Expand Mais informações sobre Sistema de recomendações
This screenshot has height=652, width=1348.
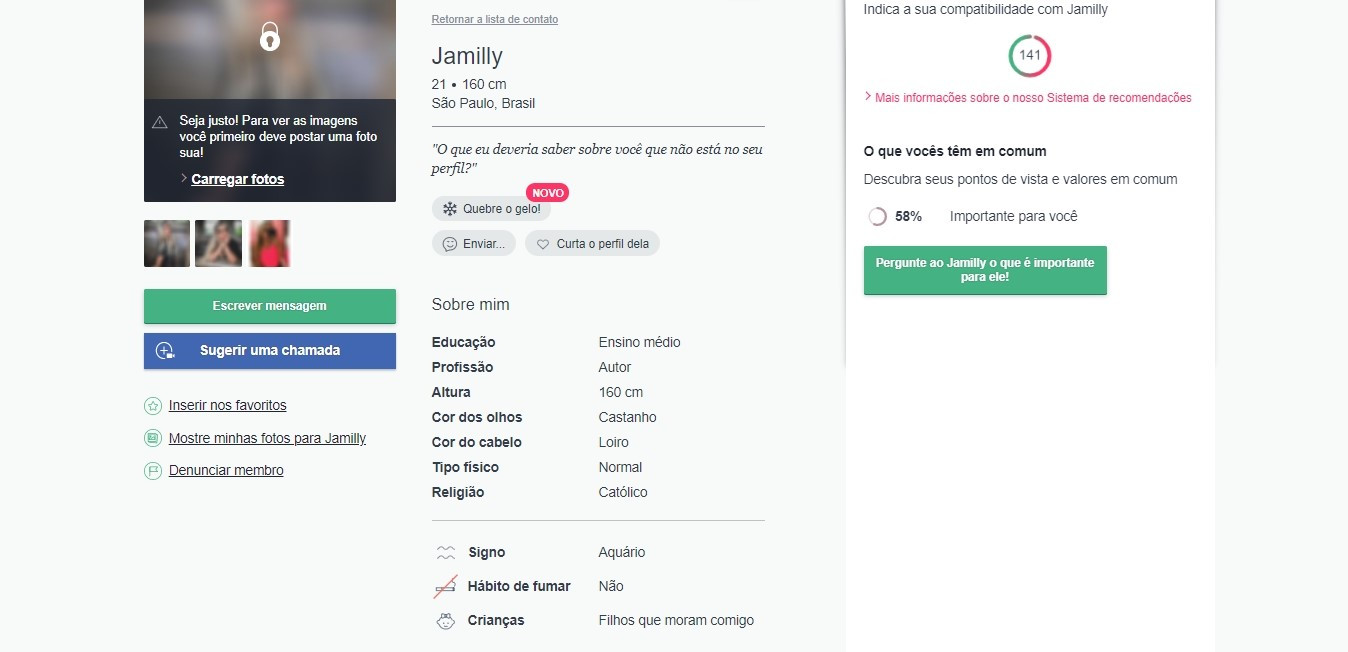1032,98
